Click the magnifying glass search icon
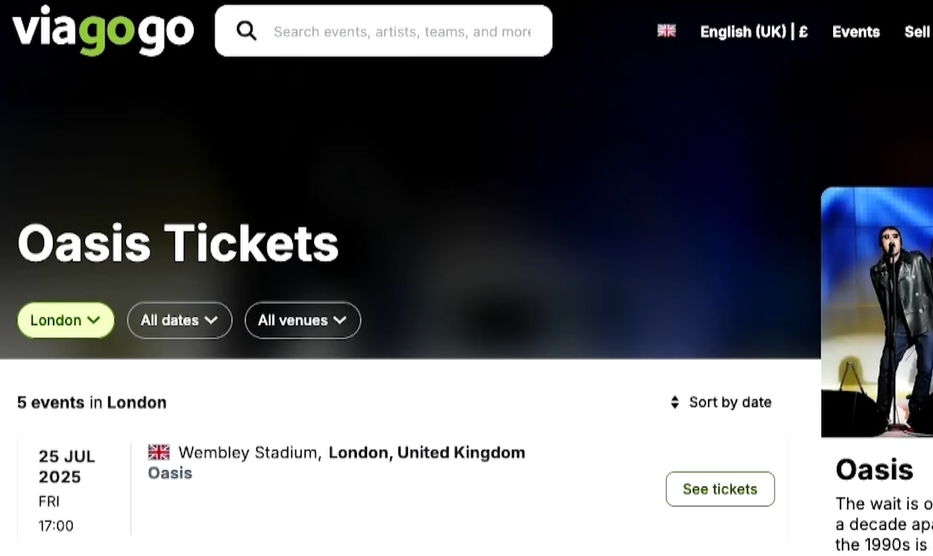The image size is (933, 556). pyautogui.click(x=246, y=31)
